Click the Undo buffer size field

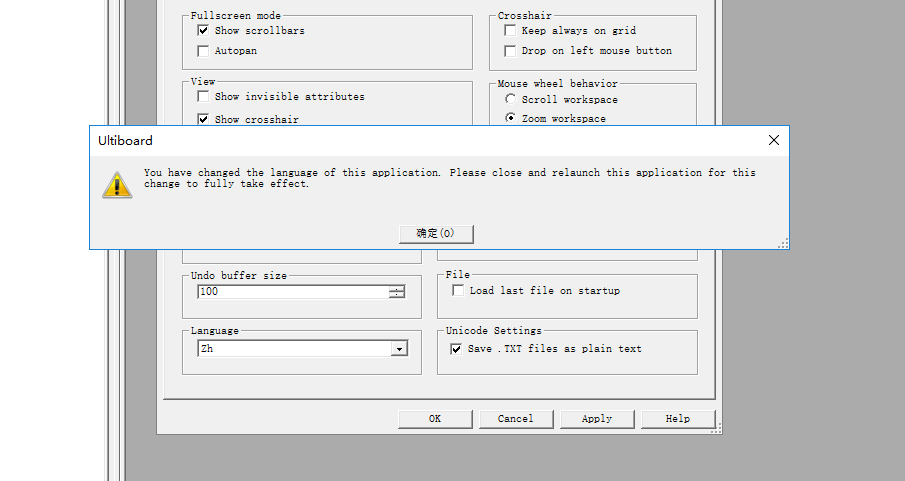tap(293, 292)
